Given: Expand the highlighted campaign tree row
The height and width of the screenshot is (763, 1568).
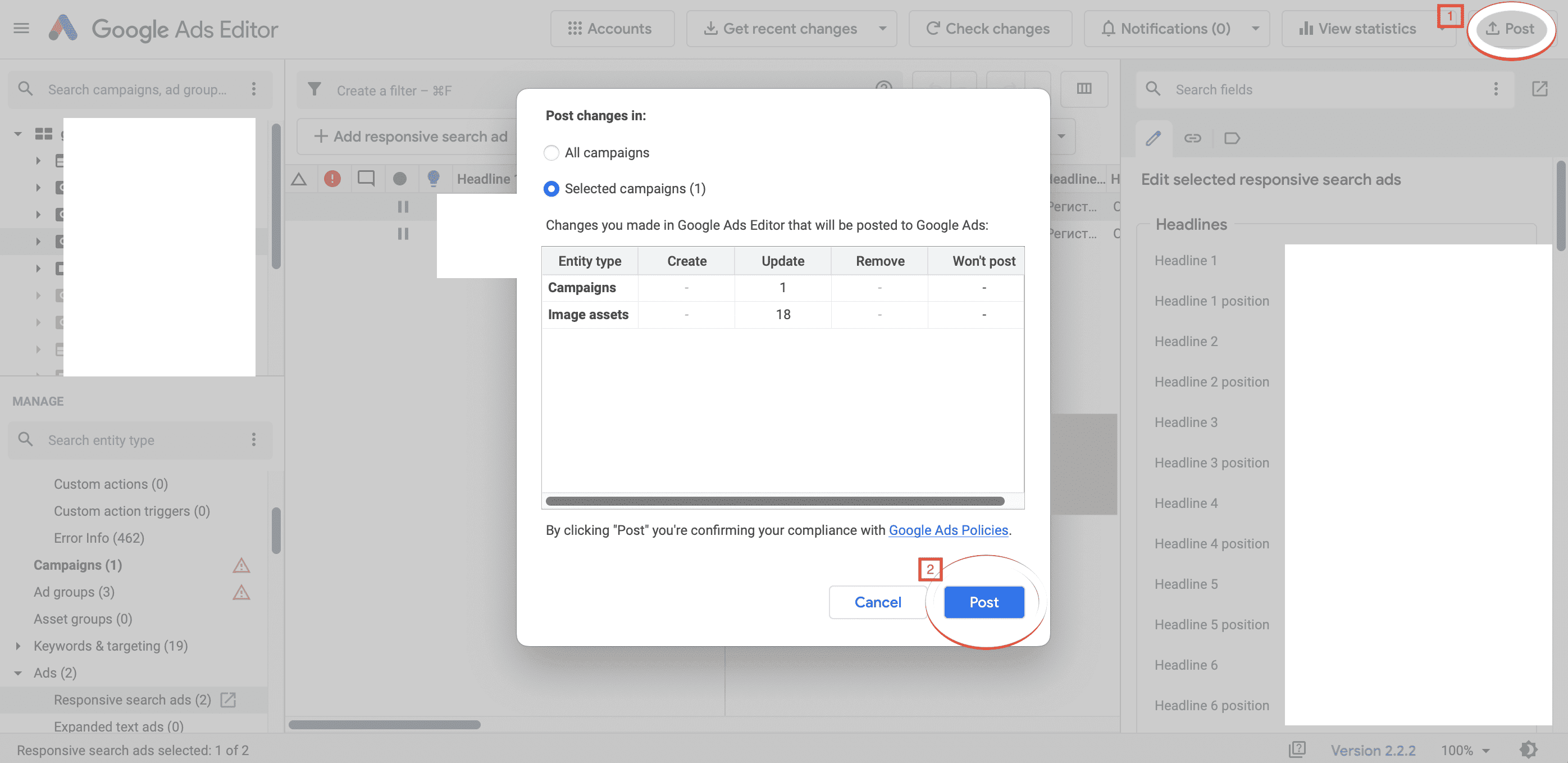Looking at the screenshot, I should pos(38,241).
